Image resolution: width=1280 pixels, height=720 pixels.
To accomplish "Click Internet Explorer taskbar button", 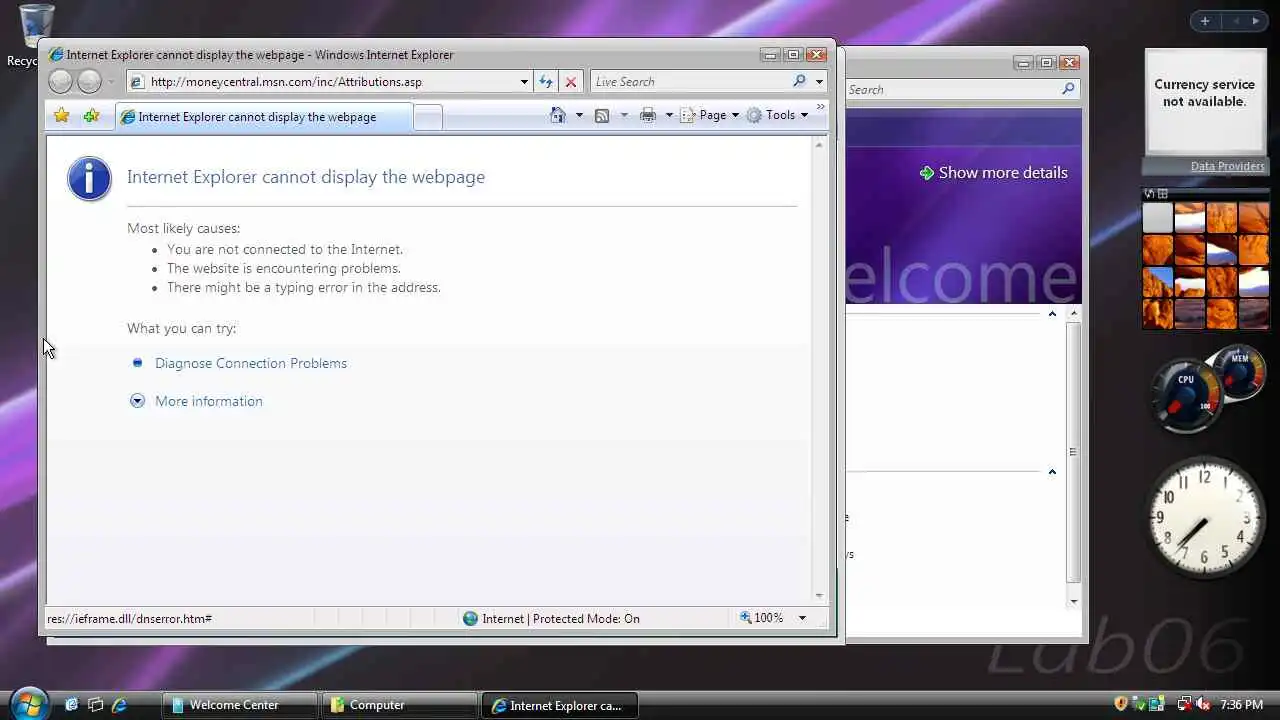I will point(559,705).
